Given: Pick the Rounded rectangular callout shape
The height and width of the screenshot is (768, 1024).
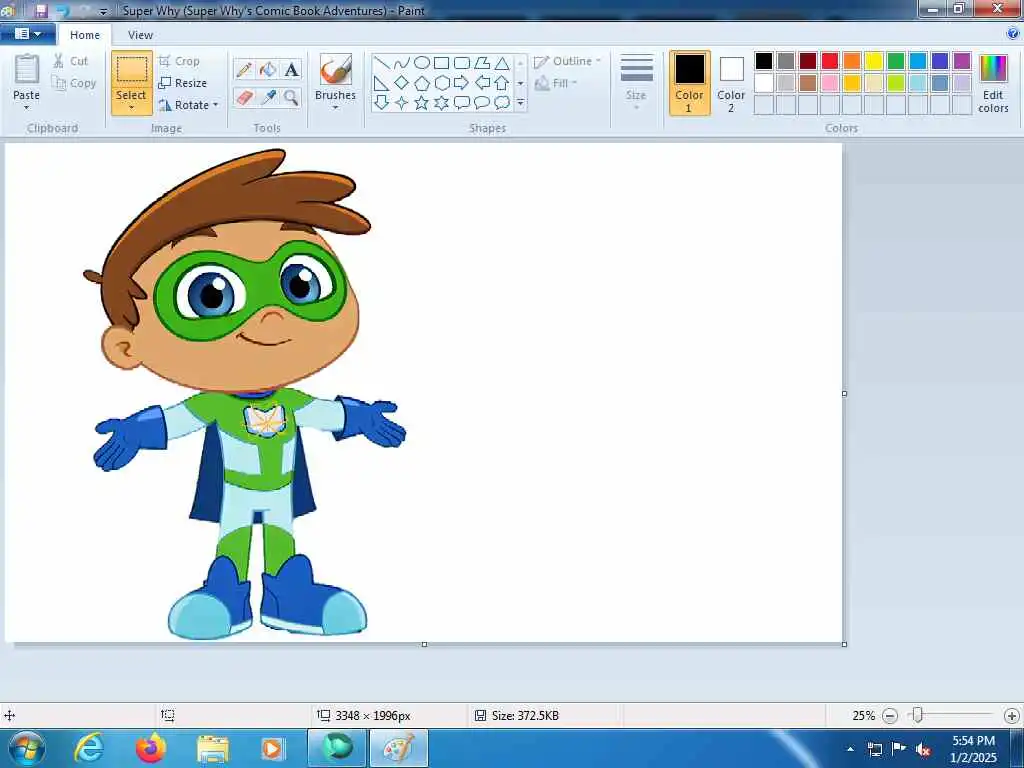Looking at the screenshot, I should 462,103.
